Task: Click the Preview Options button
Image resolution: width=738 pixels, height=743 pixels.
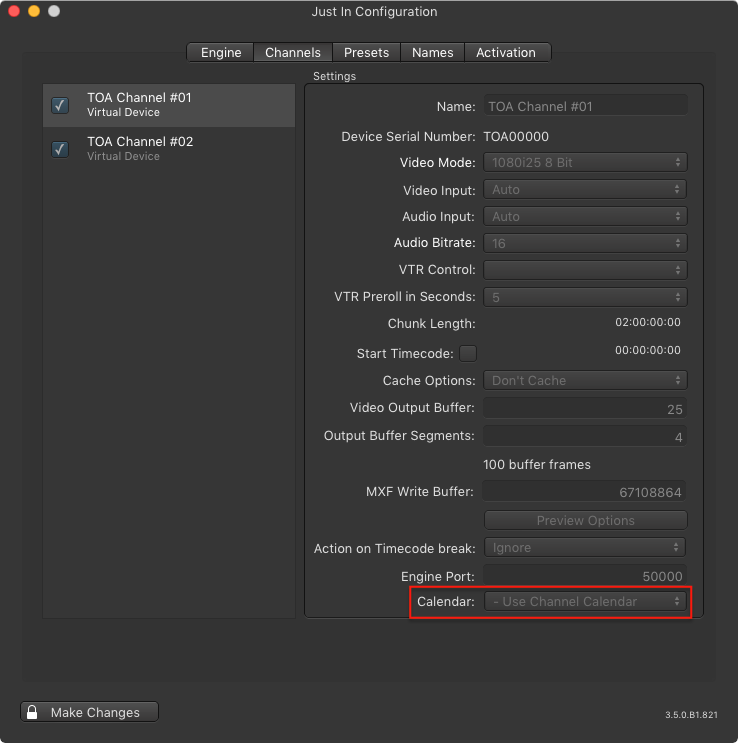Action: coord(585,520)
